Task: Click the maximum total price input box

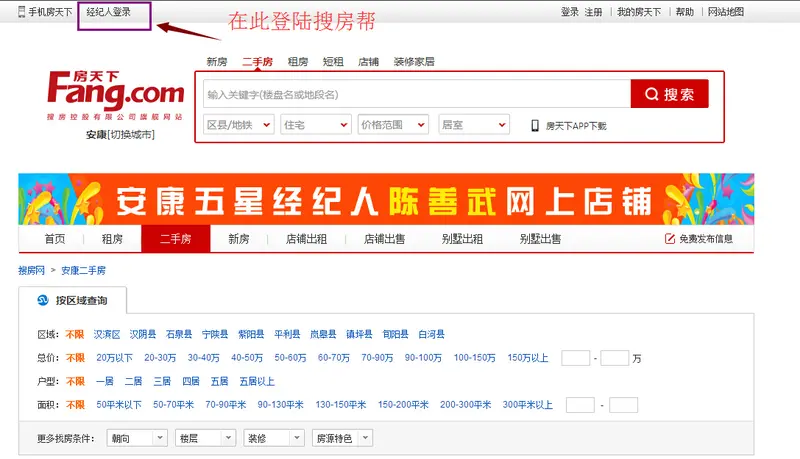Action: click(614, 358)
